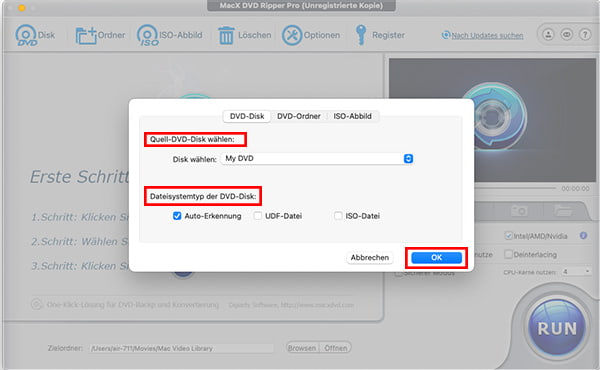This screenshot has width=600, height=370.
Task: Click the DVD Disk icon in toolbar
Action: point(26,35)
